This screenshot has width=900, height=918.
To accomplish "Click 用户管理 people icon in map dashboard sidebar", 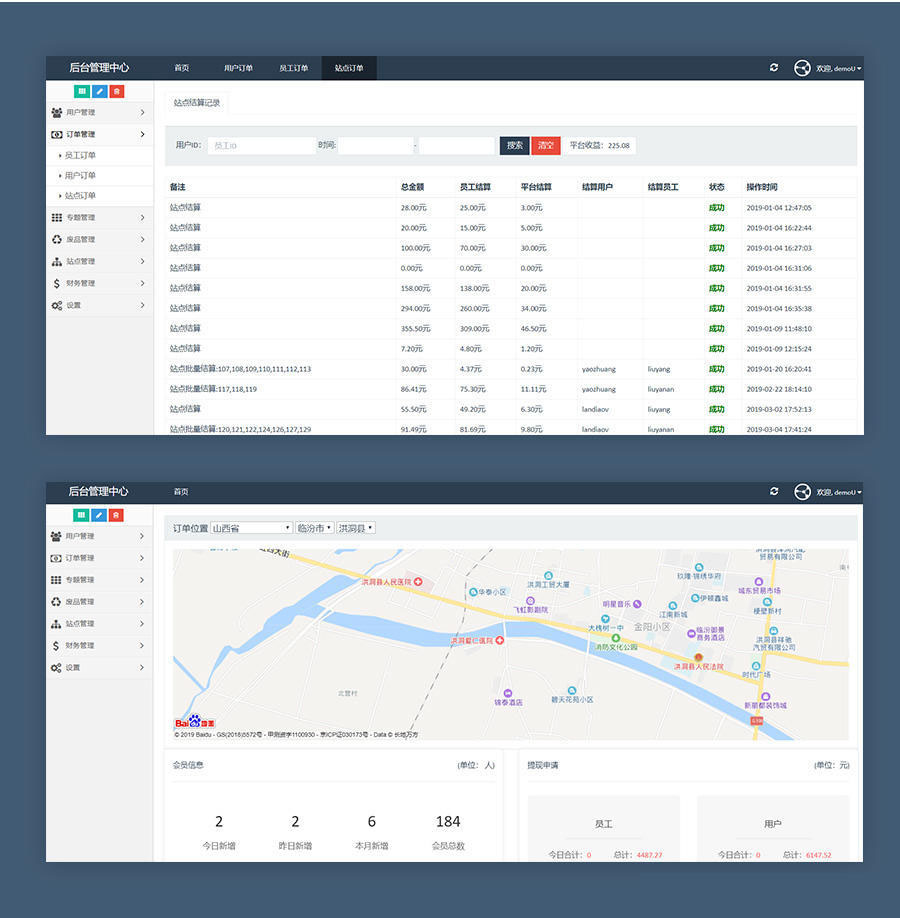I will (56, 536).
